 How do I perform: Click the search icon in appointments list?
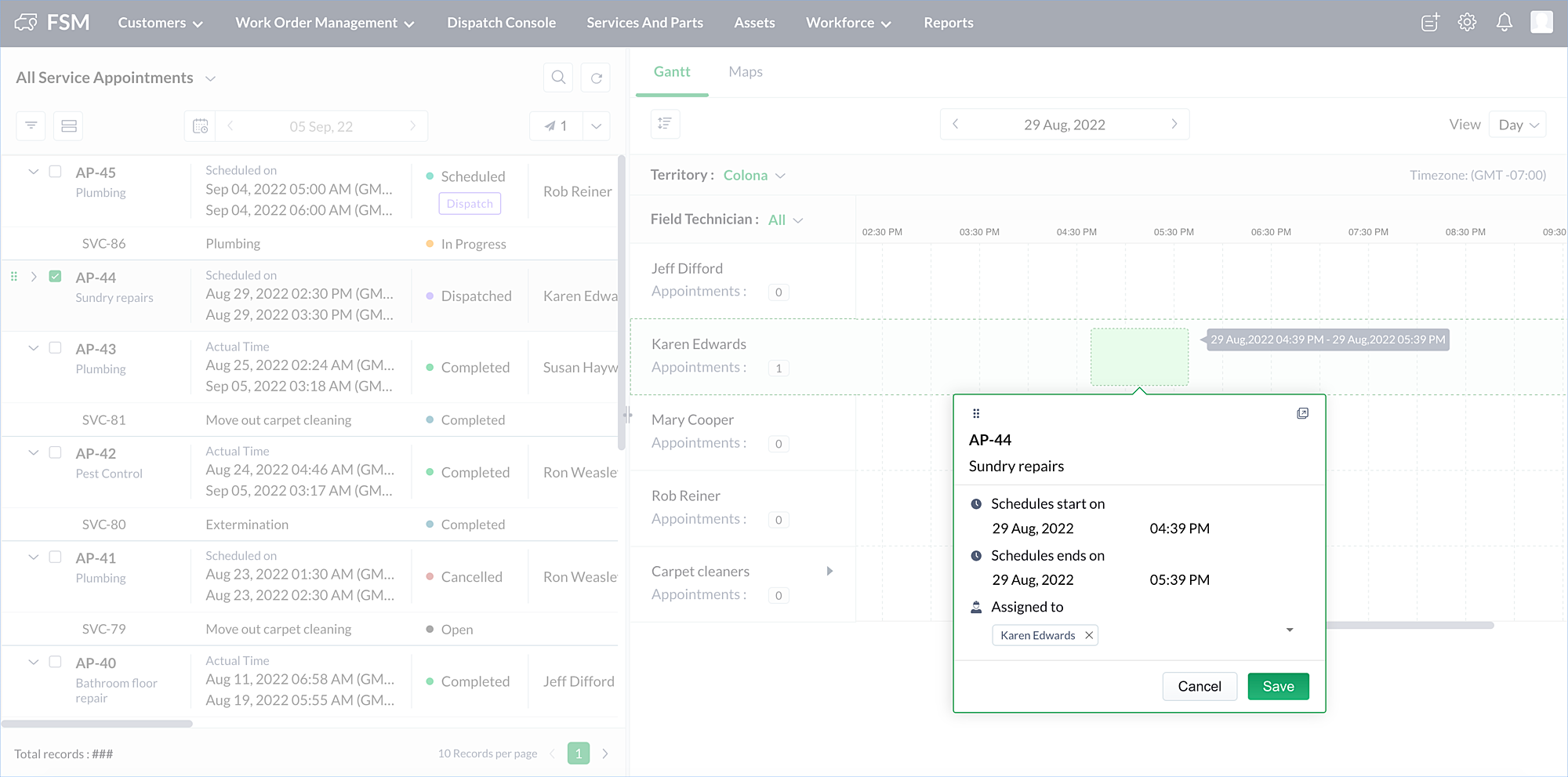(x=558, y=78)
